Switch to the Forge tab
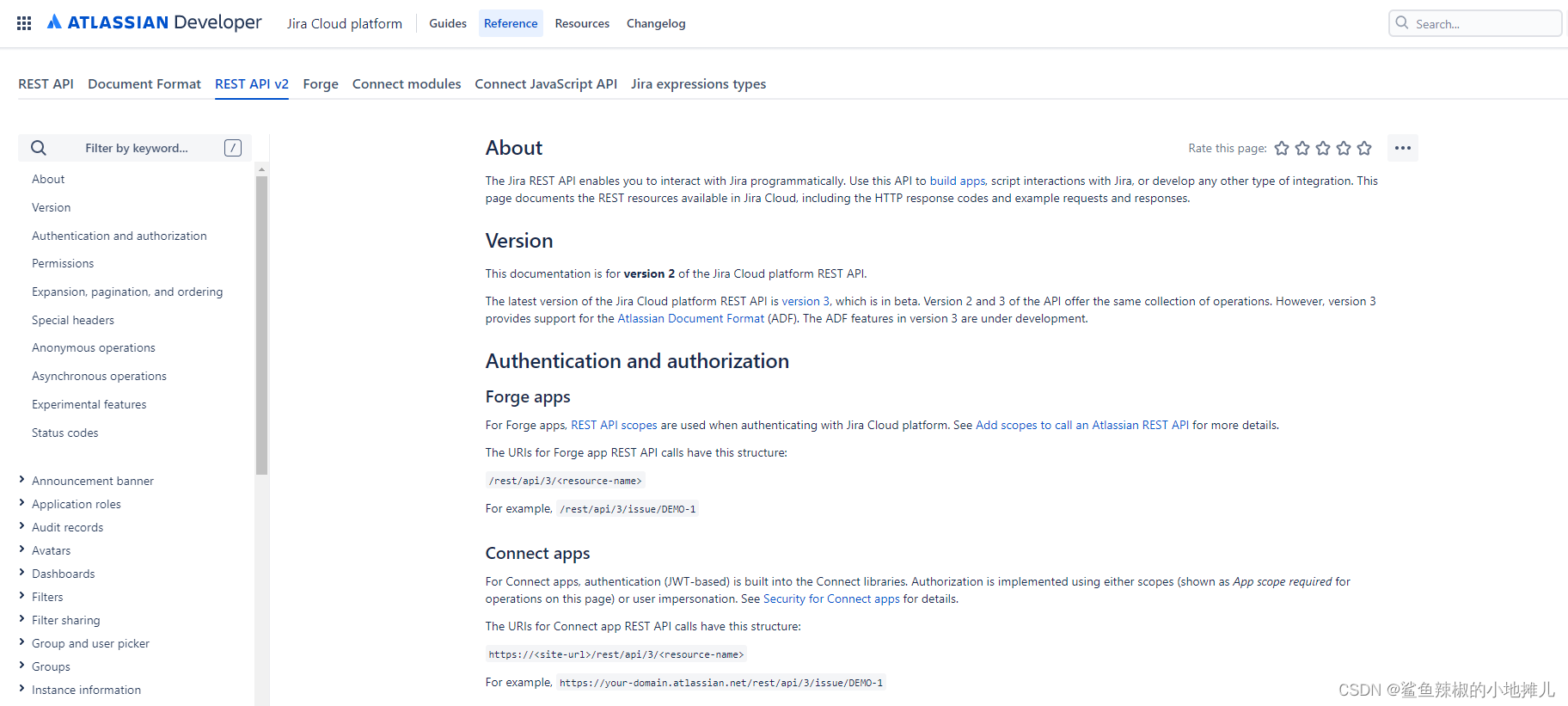1568x706 pixels. tap(321, 83)
